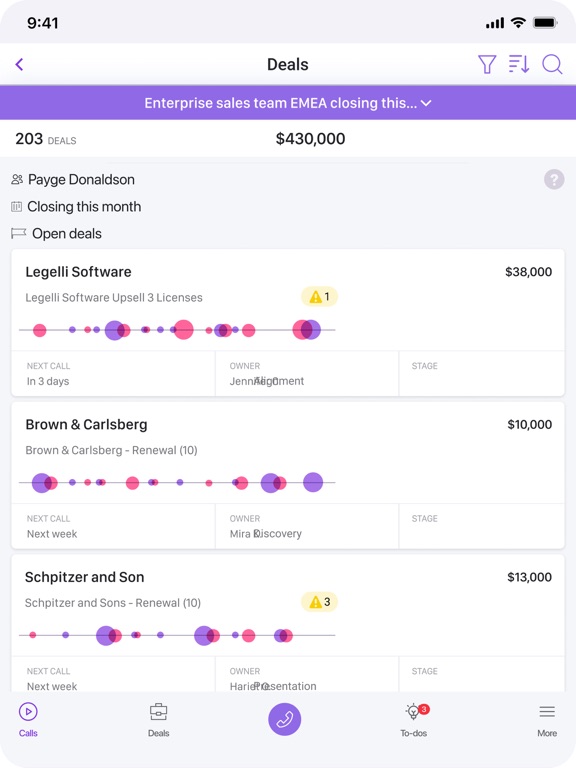Click the warning badge on Schpitzer and Son

tap(319, 602)
